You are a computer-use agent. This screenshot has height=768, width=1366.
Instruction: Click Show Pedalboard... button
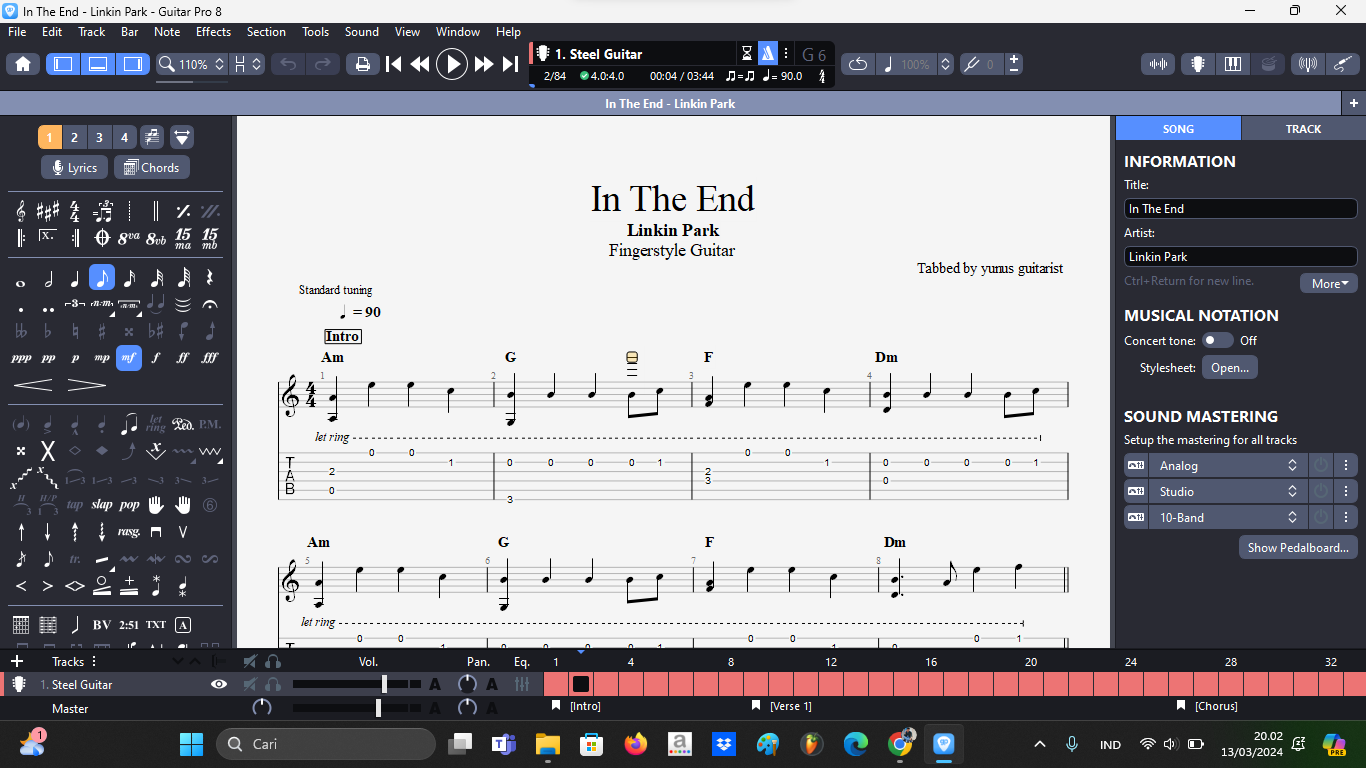pyautogui.click(x=1298, y=547)
